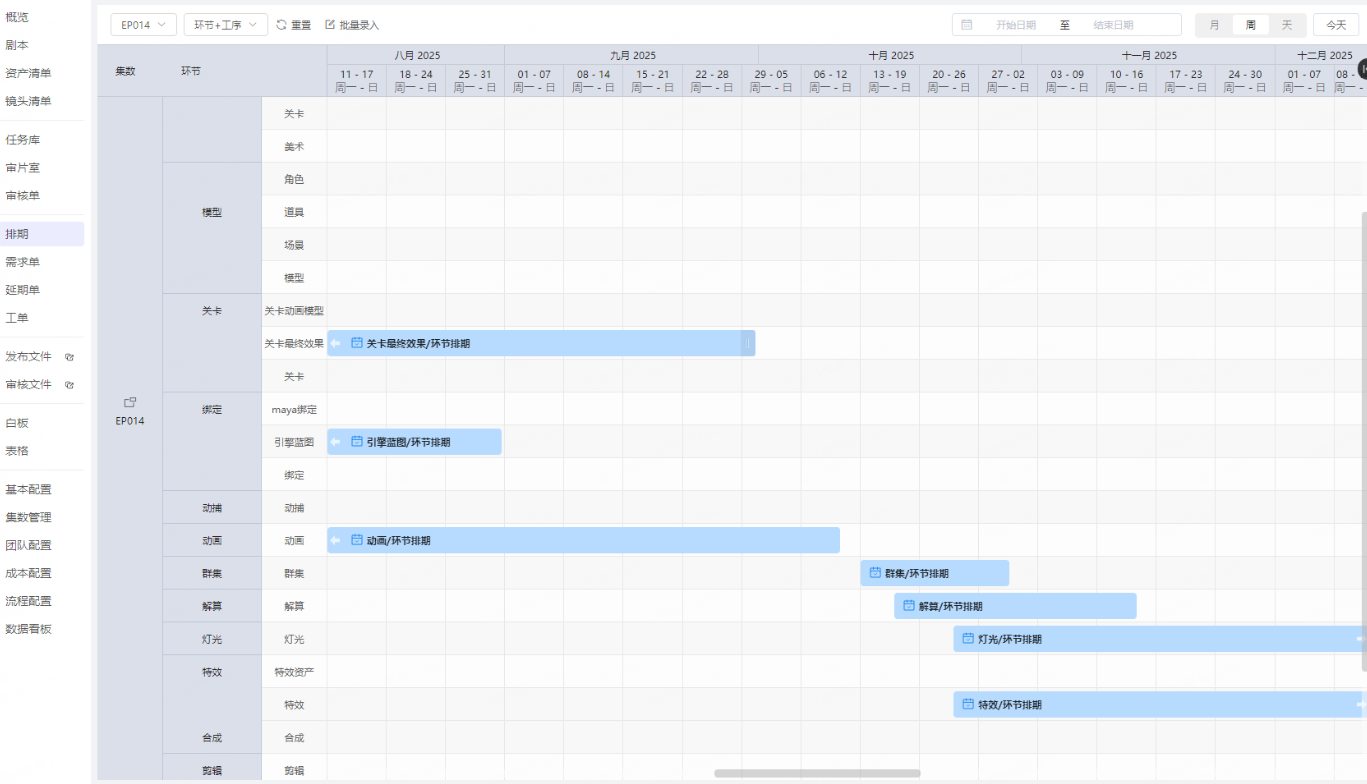Screen dimensions: 1367x784
Task: Click the EP014 episode icon in grid
Action: 129,402
